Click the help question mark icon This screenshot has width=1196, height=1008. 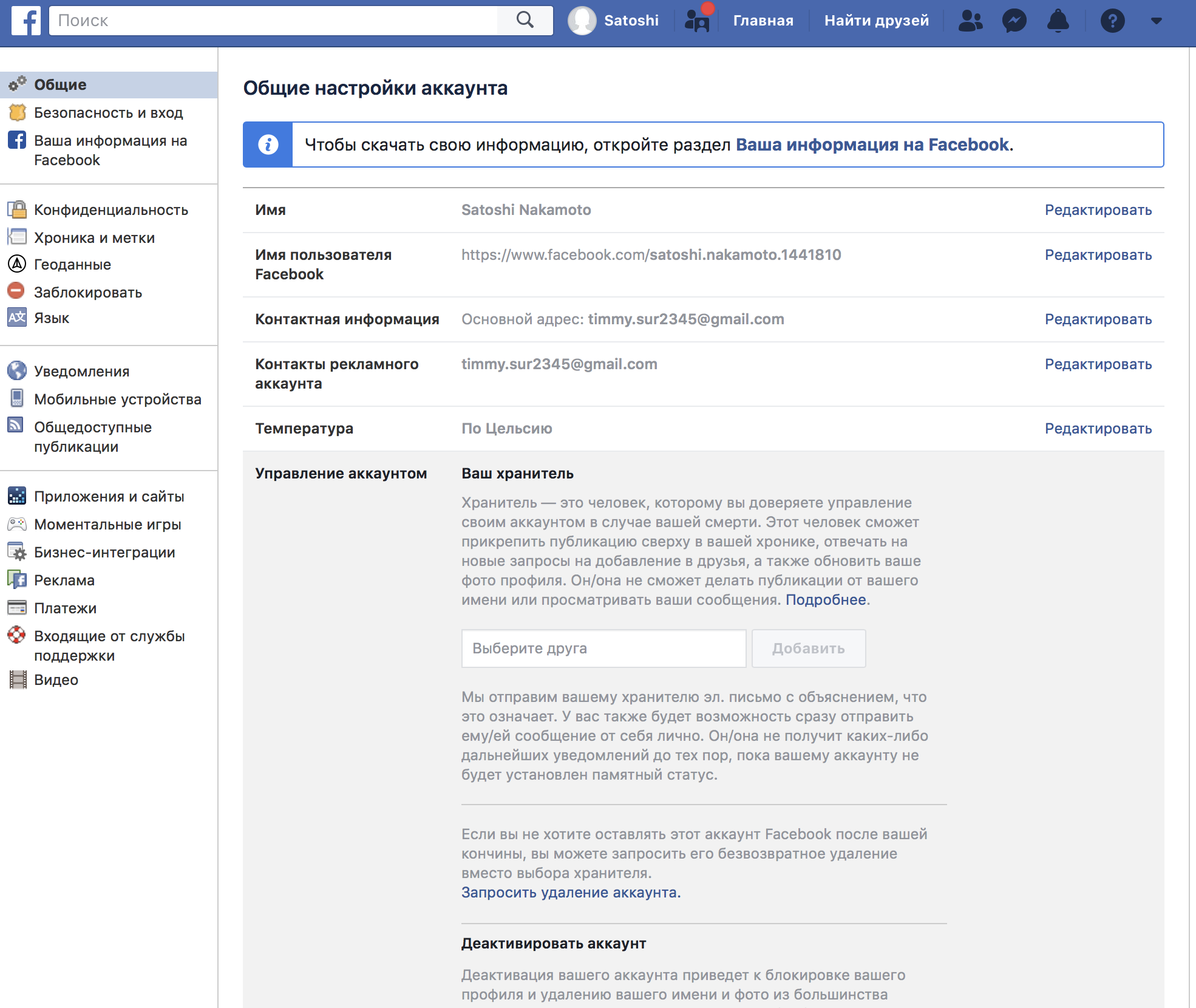point(1112,21)
